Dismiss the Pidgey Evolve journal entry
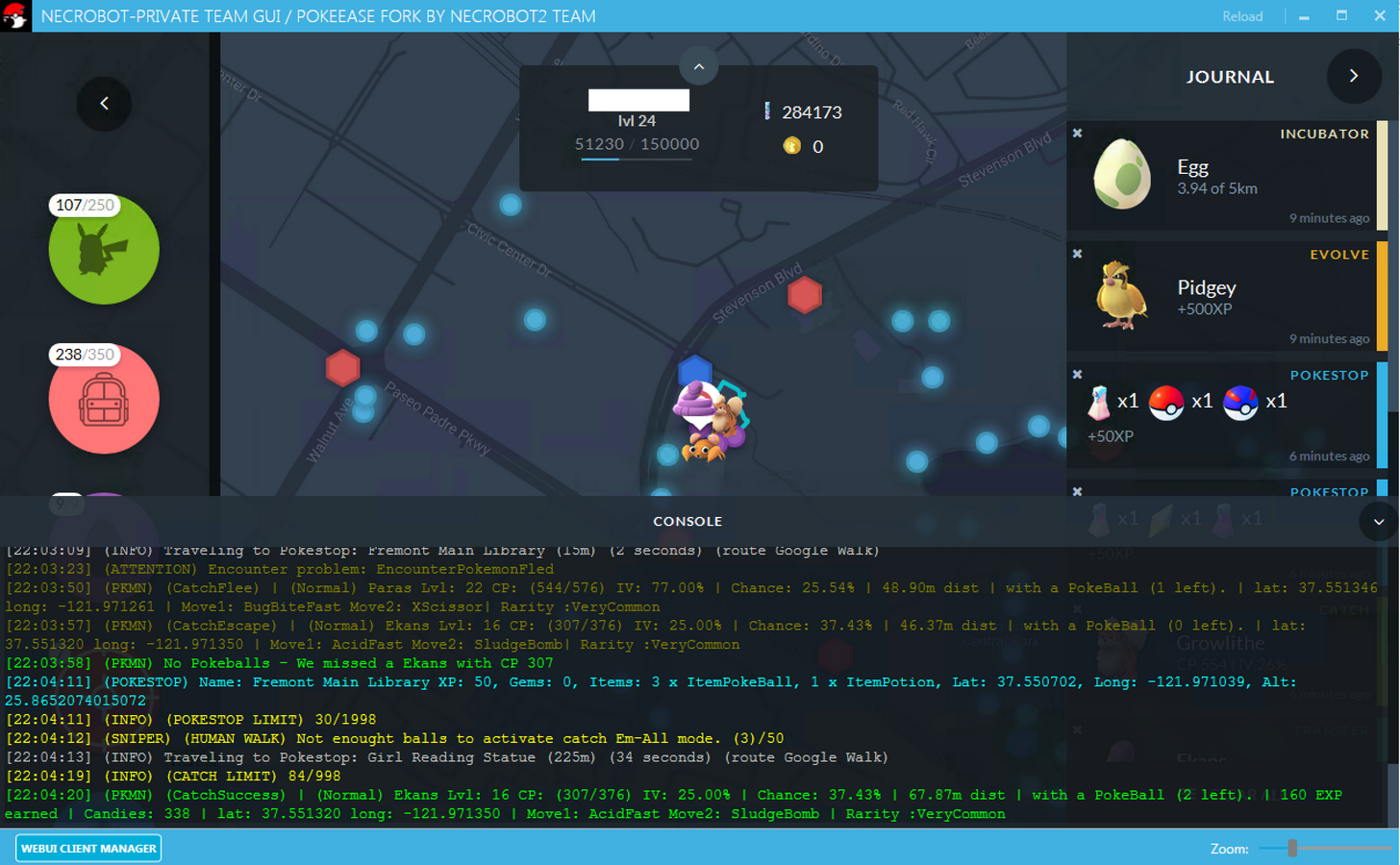Screen dimensions: 1400x865 [1078, 254]
